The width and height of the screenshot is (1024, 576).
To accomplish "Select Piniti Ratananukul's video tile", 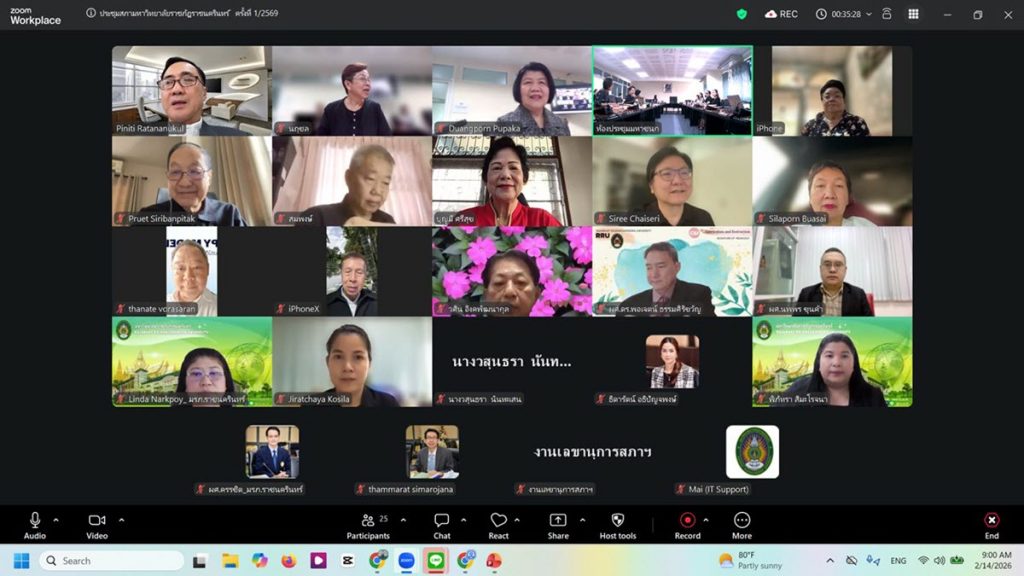I will click(191, 90).
